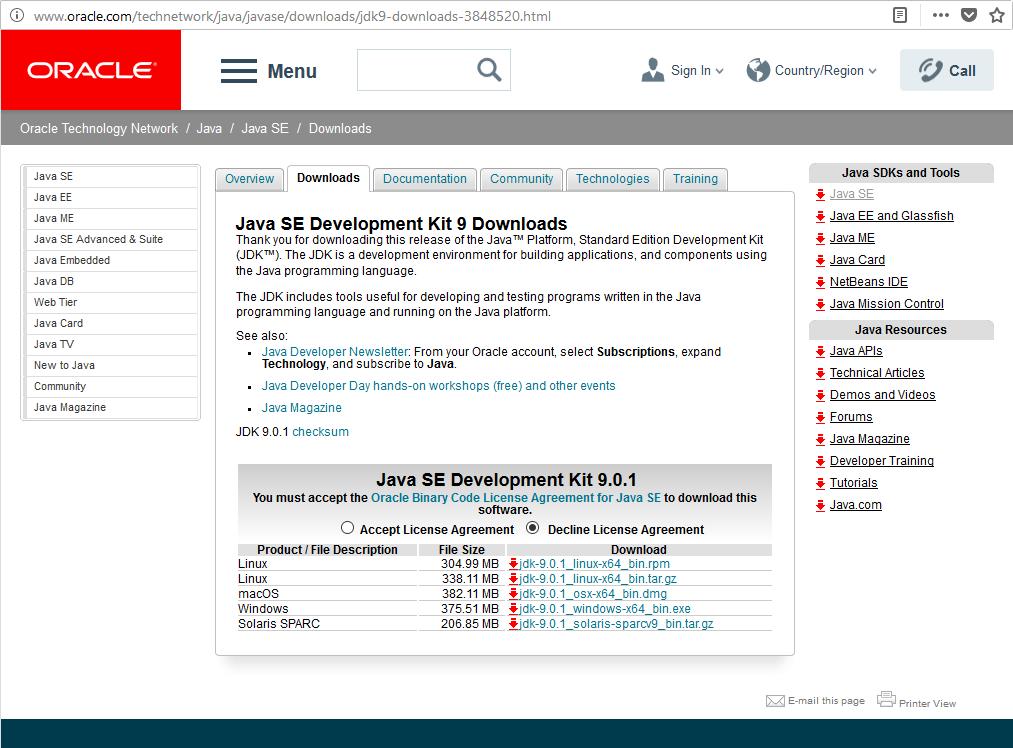Open Java SE Advanced & Suite sidebar item
Image resolution: width=1013 pixels, height=748 pixels.
click(110, 240)
